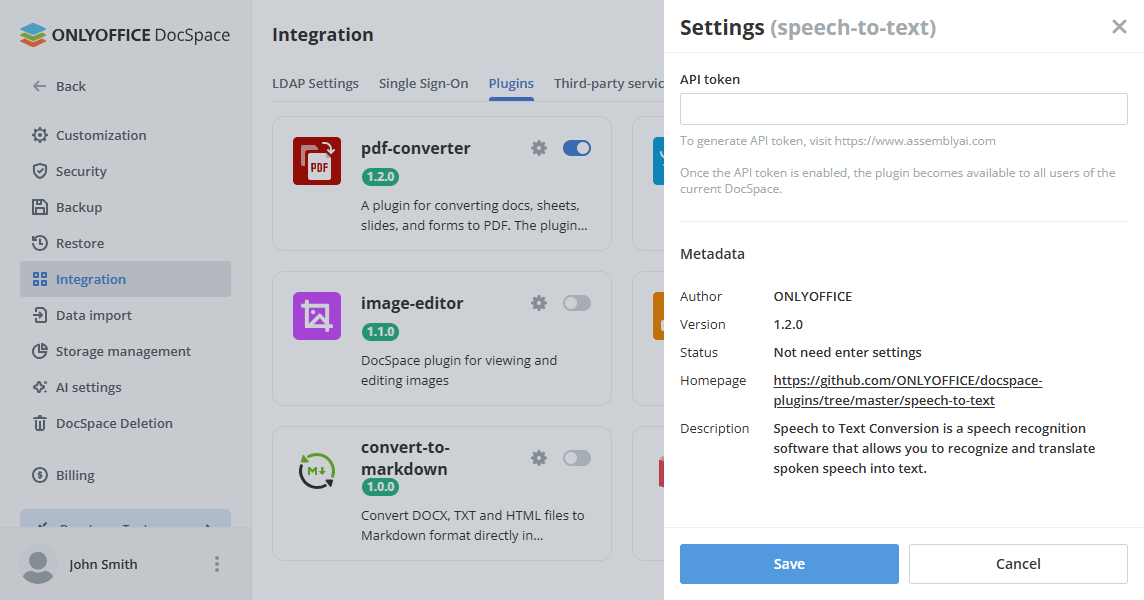This screenshot has width=1144, height=600.
Task: Click the Data import icon
Action: (40, 315)
